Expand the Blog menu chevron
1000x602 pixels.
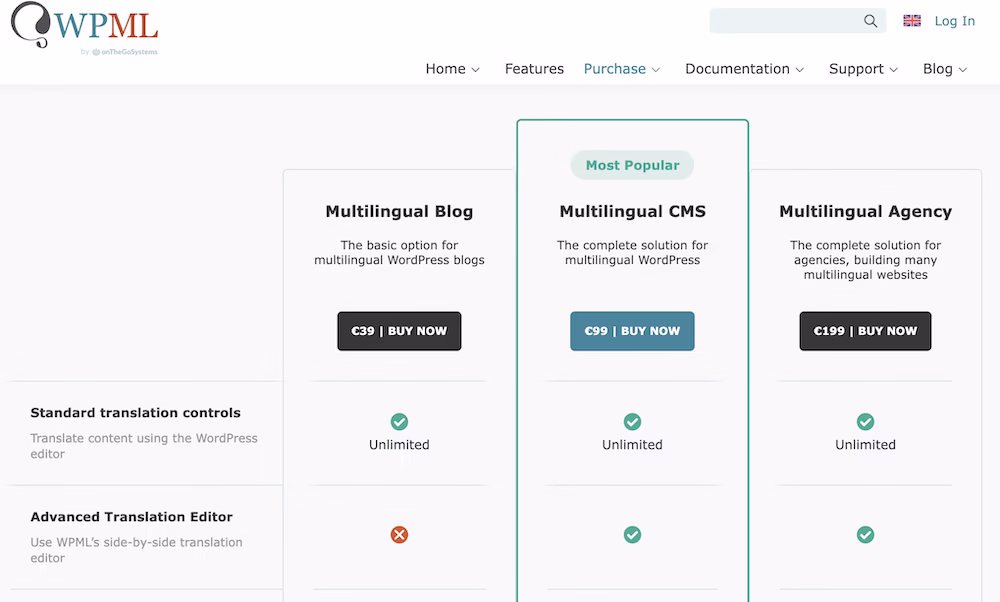coord(963,70)
